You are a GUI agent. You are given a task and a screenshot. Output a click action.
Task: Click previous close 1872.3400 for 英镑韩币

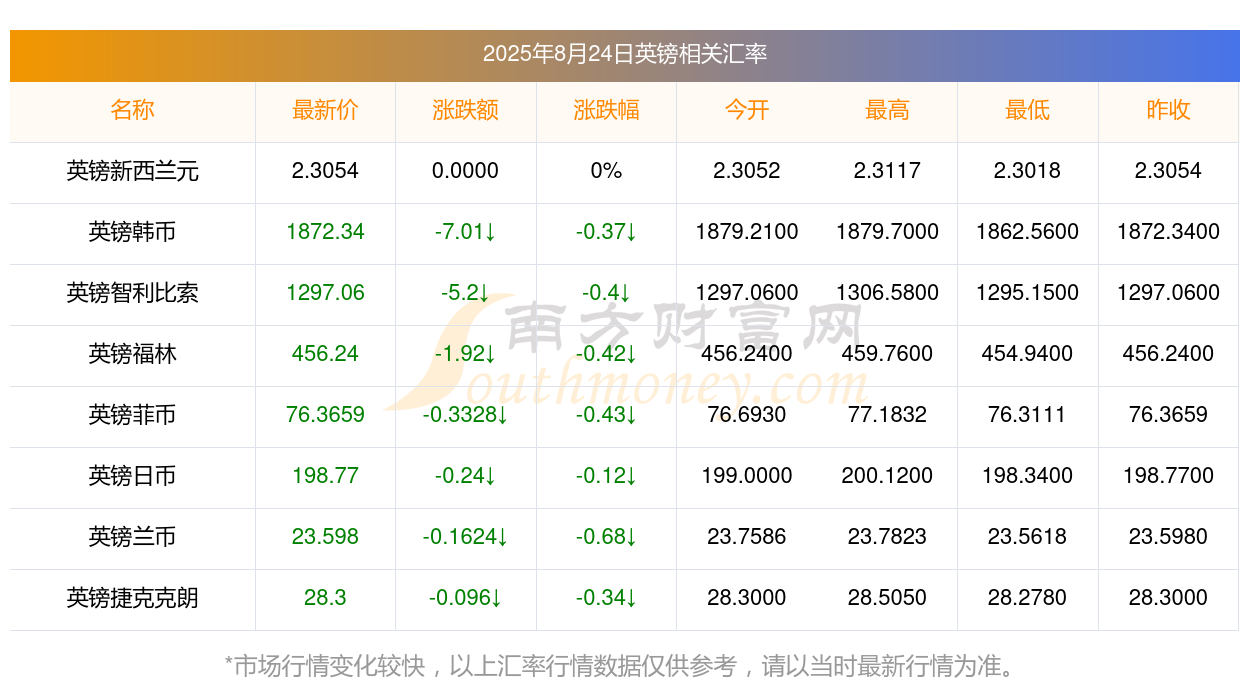(1168, 232)
